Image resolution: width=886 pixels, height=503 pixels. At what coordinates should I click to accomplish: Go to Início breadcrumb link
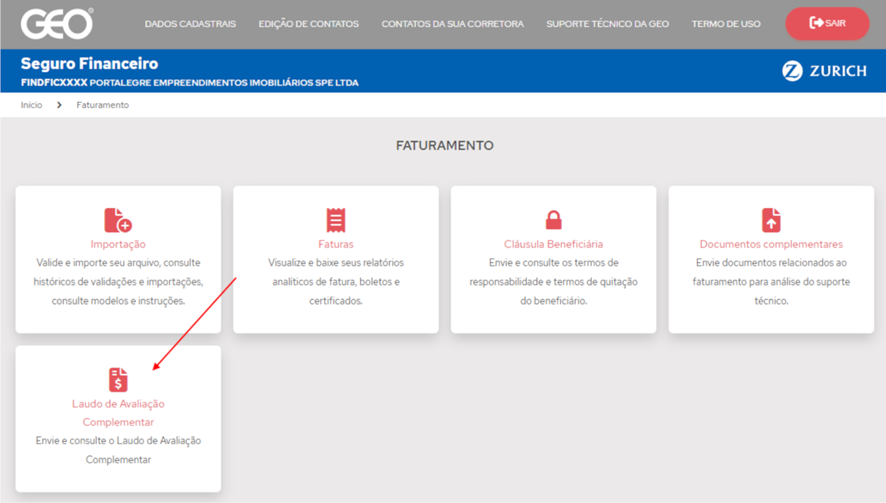(32, 105)
